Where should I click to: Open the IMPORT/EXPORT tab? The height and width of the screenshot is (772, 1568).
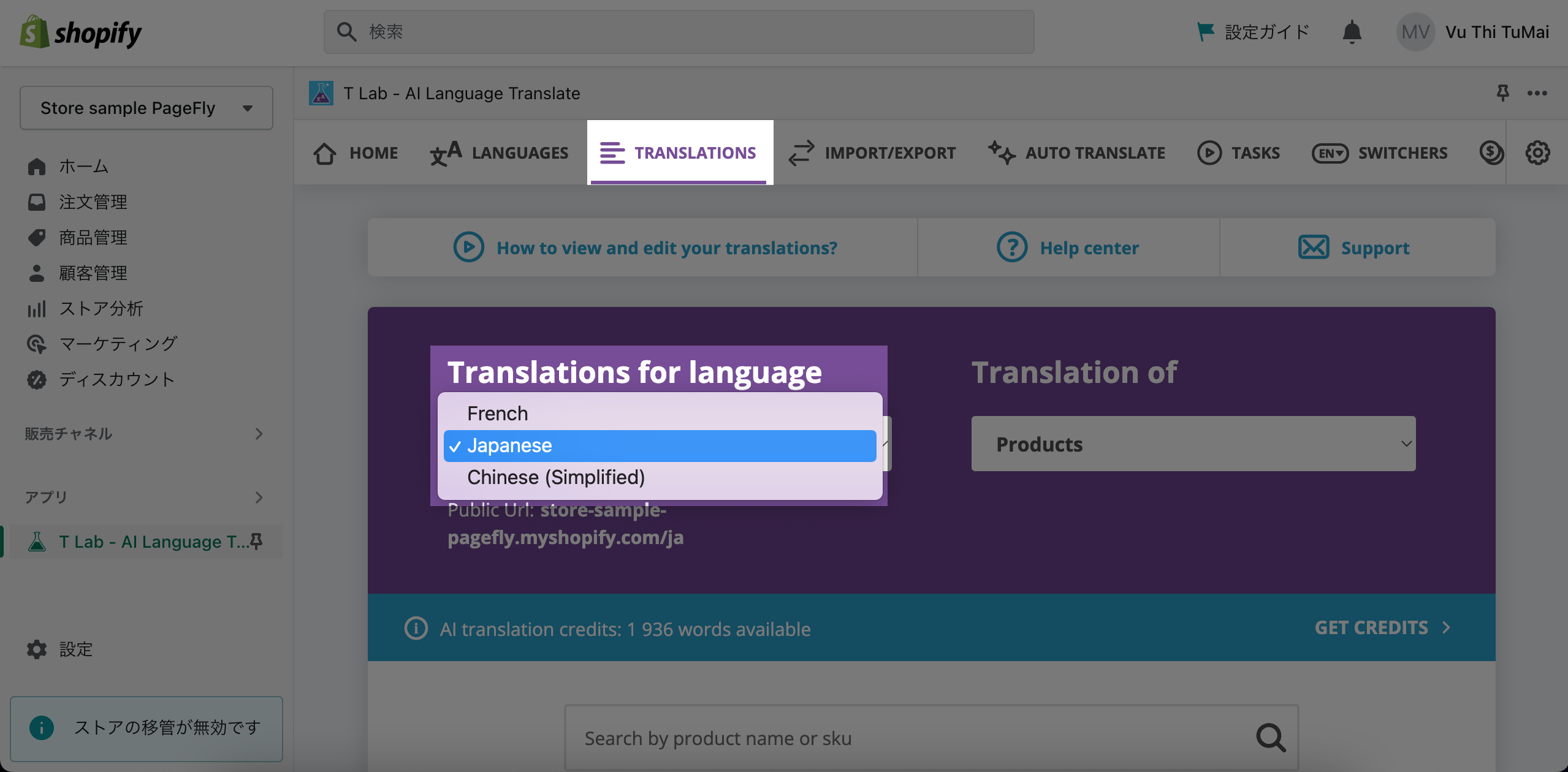[872, 153]
